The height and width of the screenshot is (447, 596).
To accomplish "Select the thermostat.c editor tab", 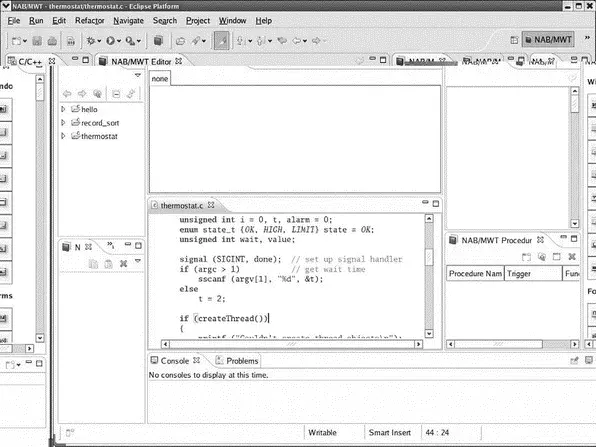I will tap(182, 206).
